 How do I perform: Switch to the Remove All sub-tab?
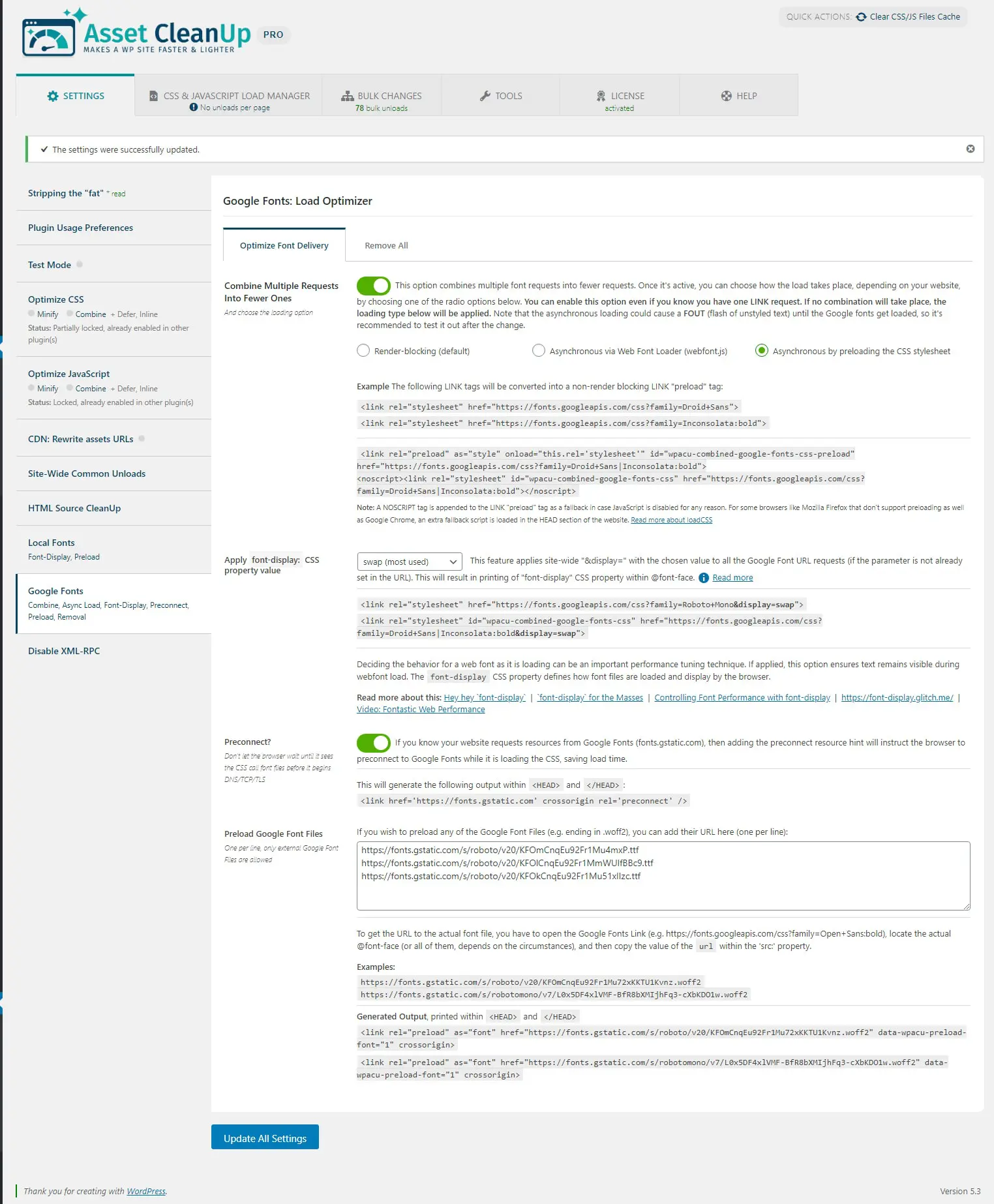coord(386,245)
